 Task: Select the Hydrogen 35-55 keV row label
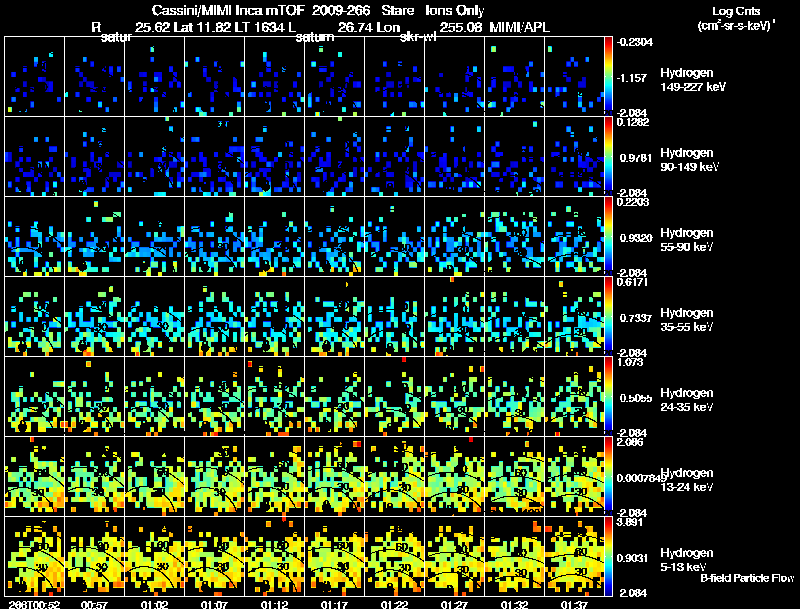(x=687, y=320)
